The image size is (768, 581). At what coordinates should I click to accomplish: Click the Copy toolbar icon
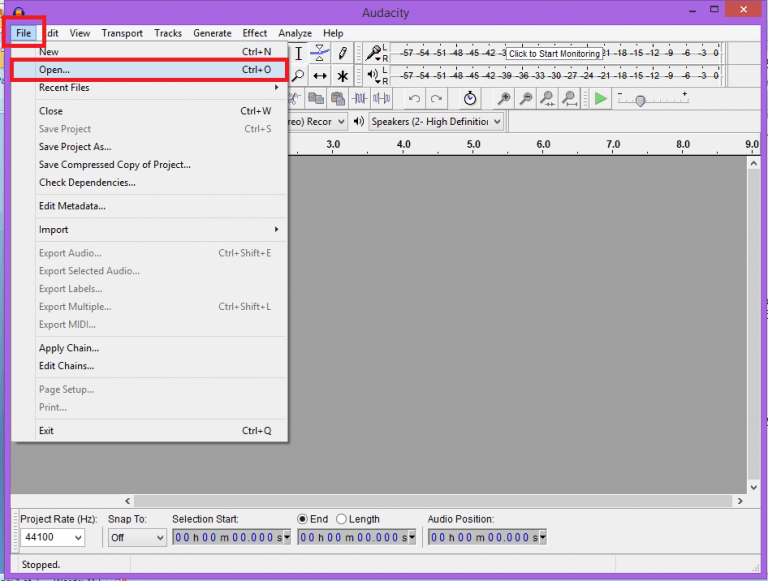click(x=316, y=99)
